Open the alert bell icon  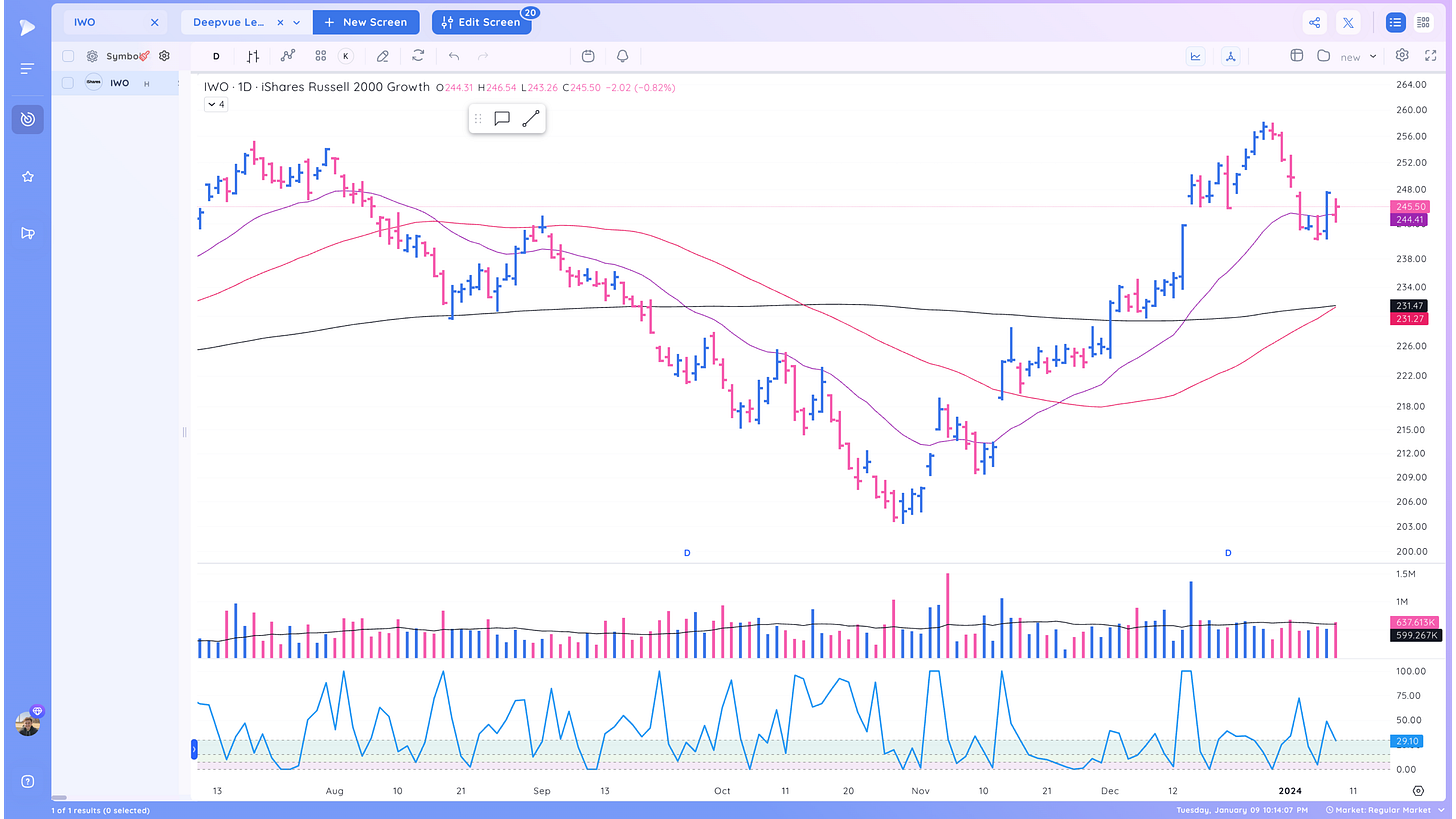[x=623, y=56]
